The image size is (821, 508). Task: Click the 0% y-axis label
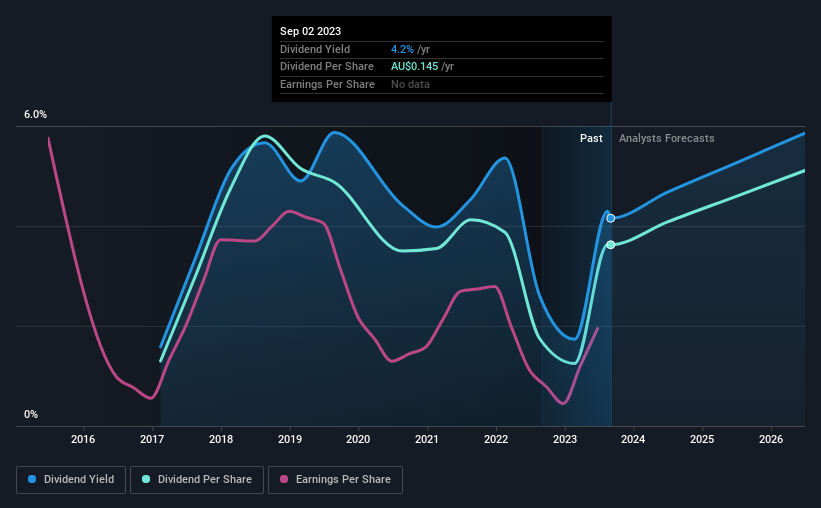tap(31, 414)
